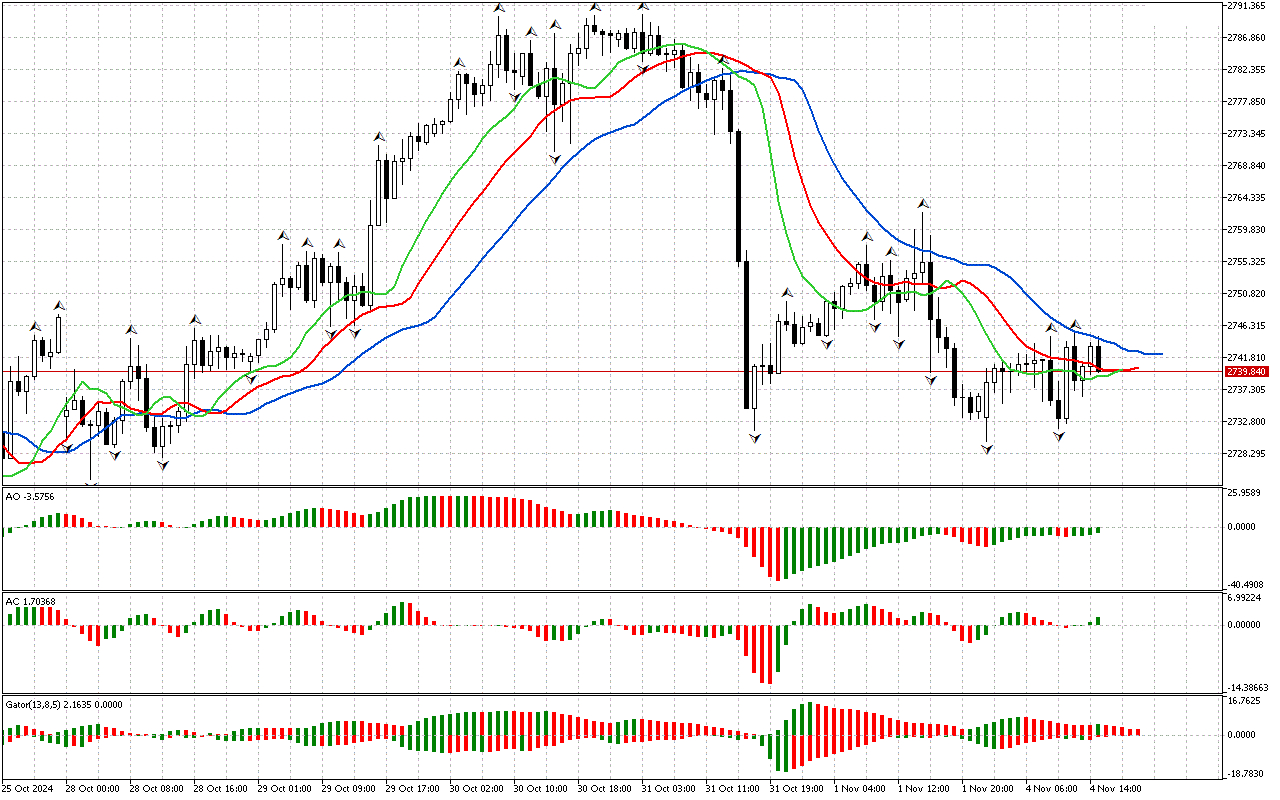This screenshot has width=1280, height=800.
Task: Select the AO scale minimum -40.4908
Action: (1245, 585)
